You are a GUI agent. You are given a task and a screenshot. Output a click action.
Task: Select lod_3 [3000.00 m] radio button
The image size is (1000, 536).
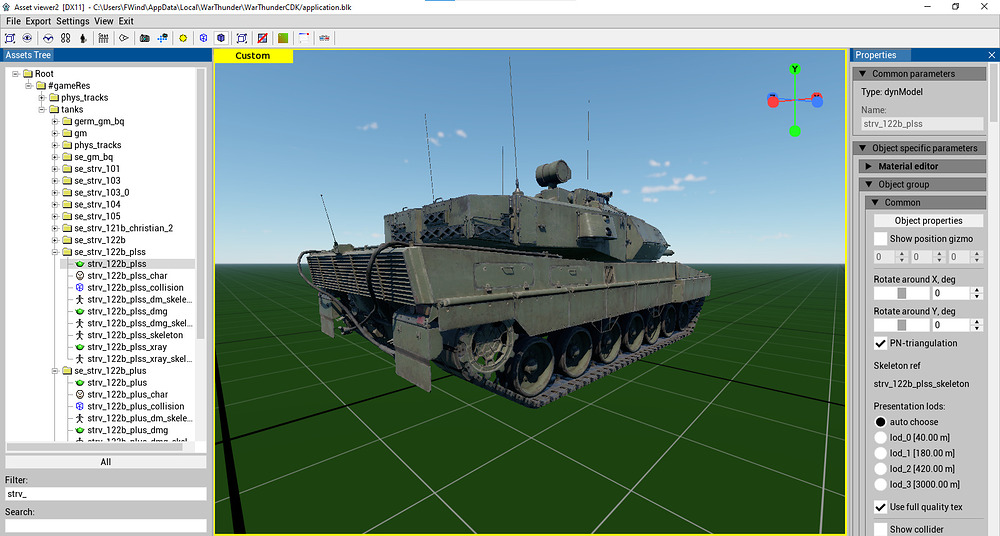pyautogui.click(x=880, y=484)
